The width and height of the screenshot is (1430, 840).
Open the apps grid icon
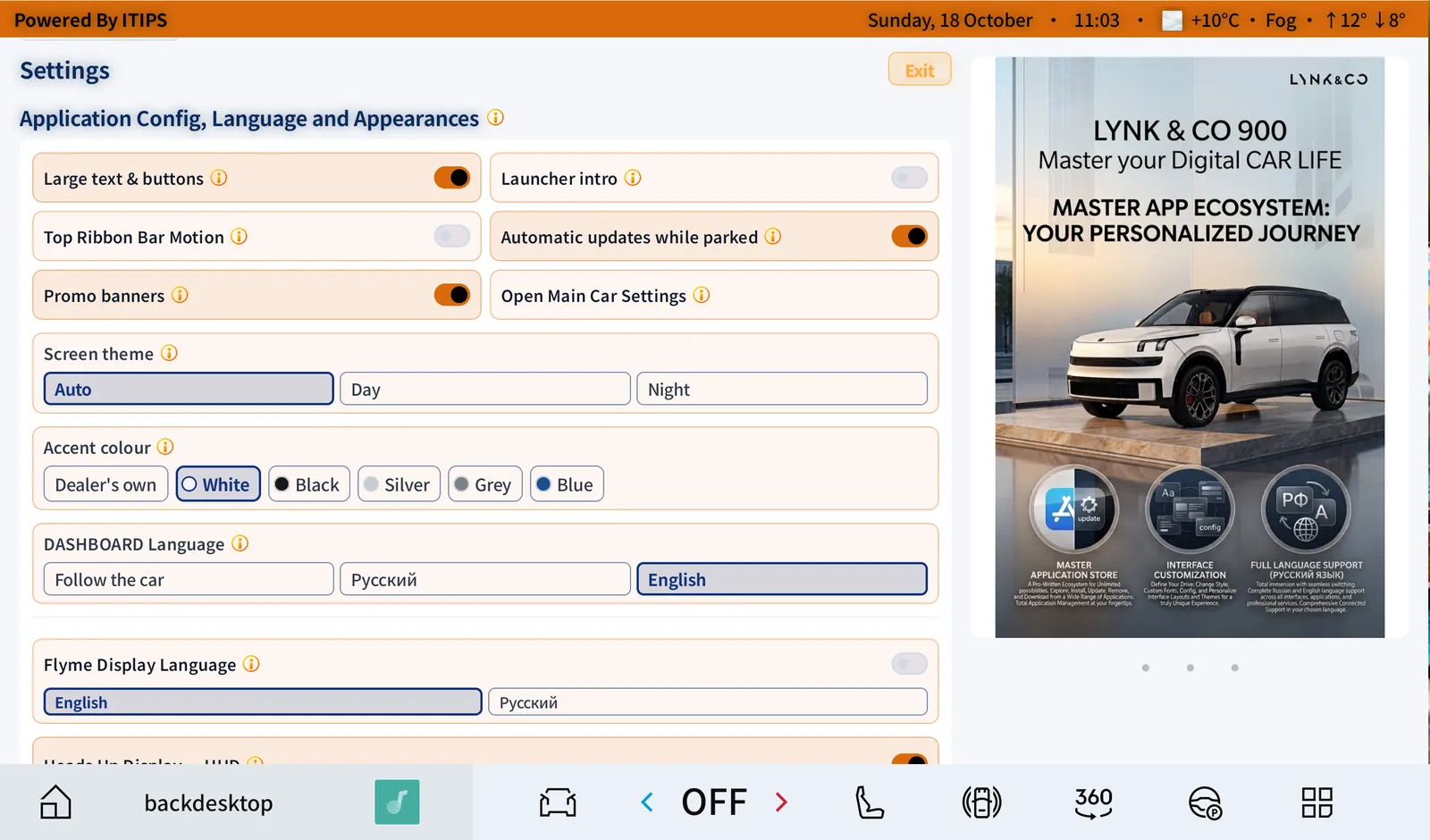coord(1316,802)
